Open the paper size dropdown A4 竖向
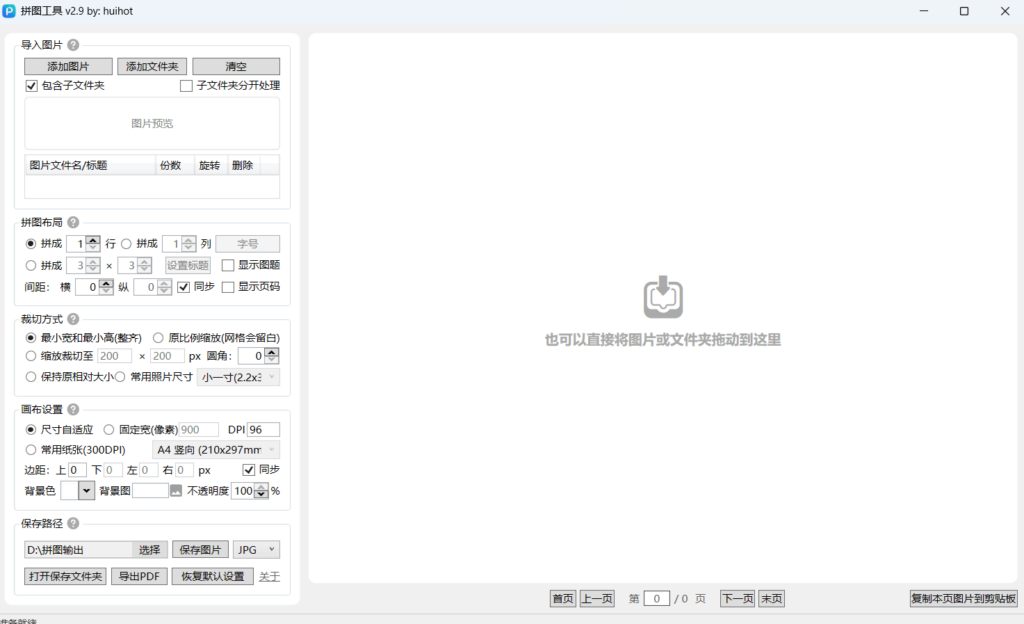 (x=216, y=450)
